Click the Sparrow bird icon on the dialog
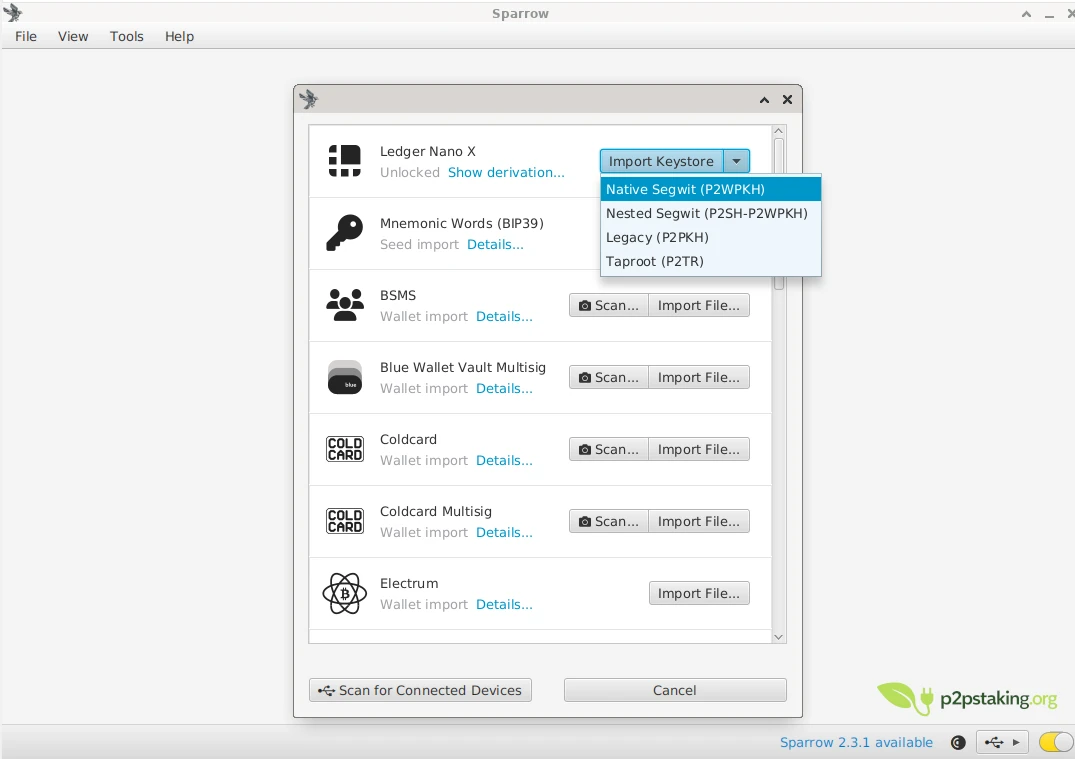This screenshot has height=759, width=1075. click(x=307, y=99)
